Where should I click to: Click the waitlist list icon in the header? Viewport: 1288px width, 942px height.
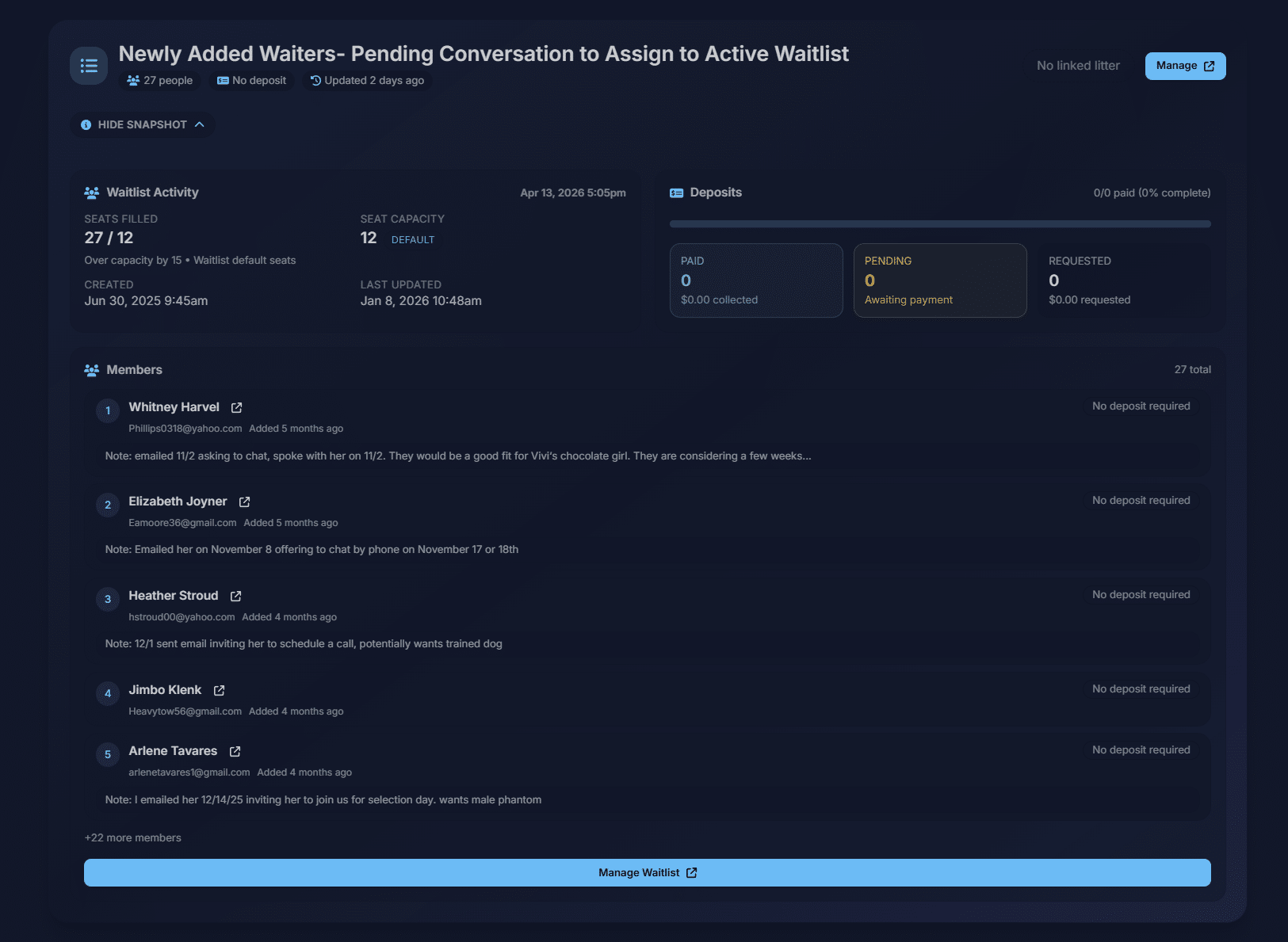pyautogui.click(x=88, y=66)
